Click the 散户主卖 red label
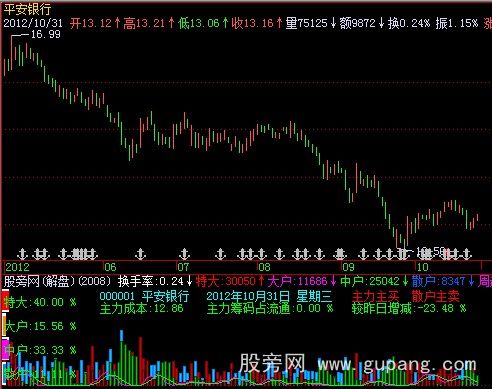This screenshot has width=492, height=389. pos(435,296)
